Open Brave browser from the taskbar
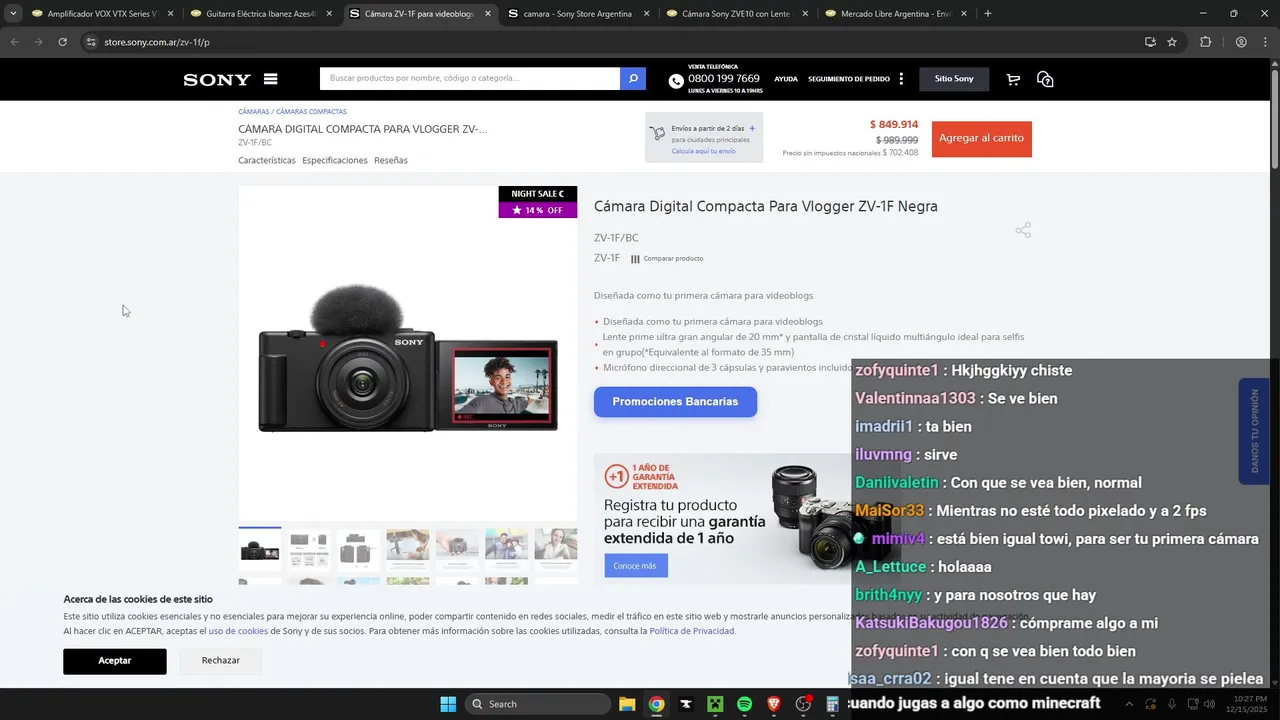This screenshot has height=720, width=1280. 774,704
